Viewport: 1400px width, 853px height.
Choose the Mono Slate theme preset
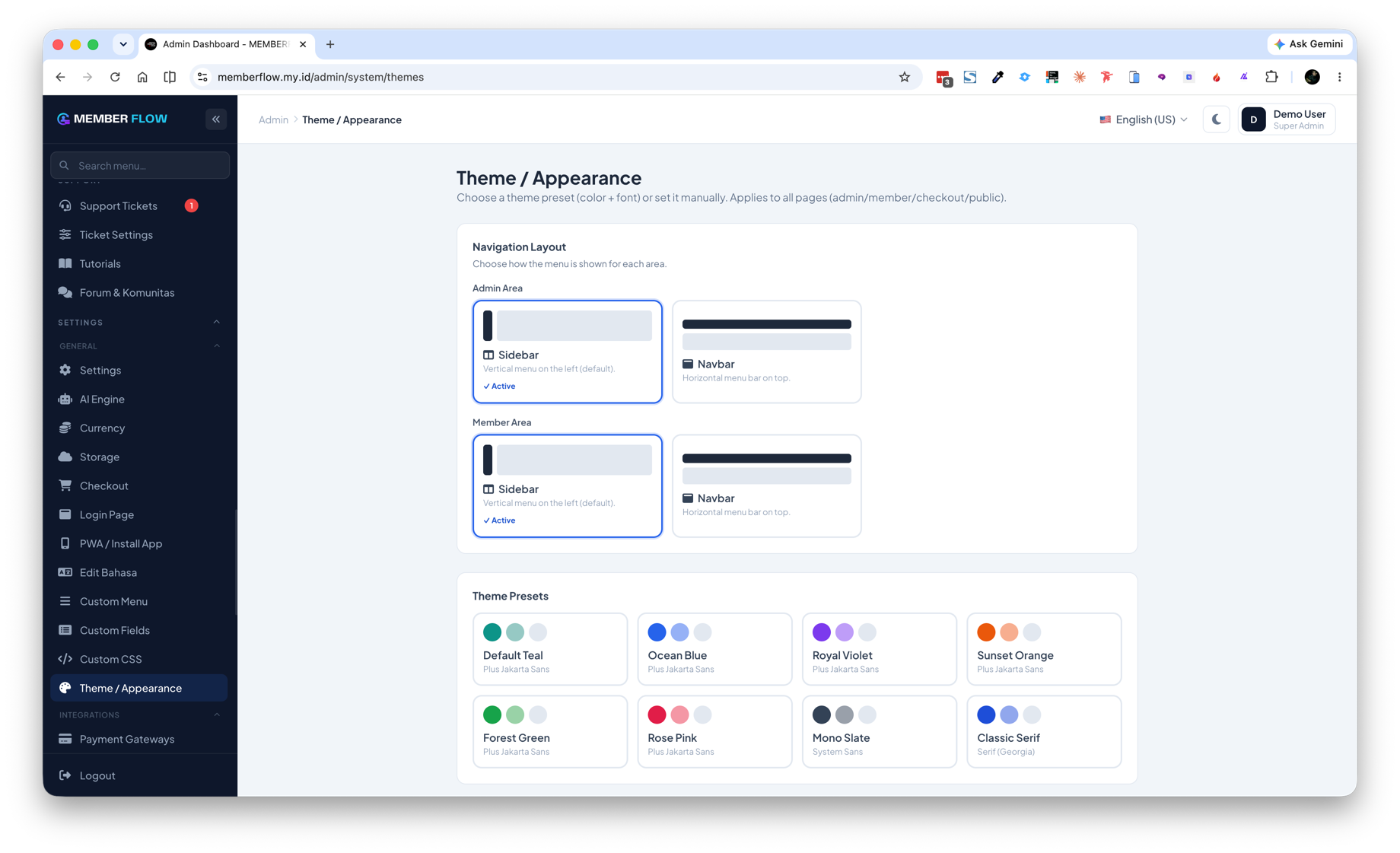[880, 731]
